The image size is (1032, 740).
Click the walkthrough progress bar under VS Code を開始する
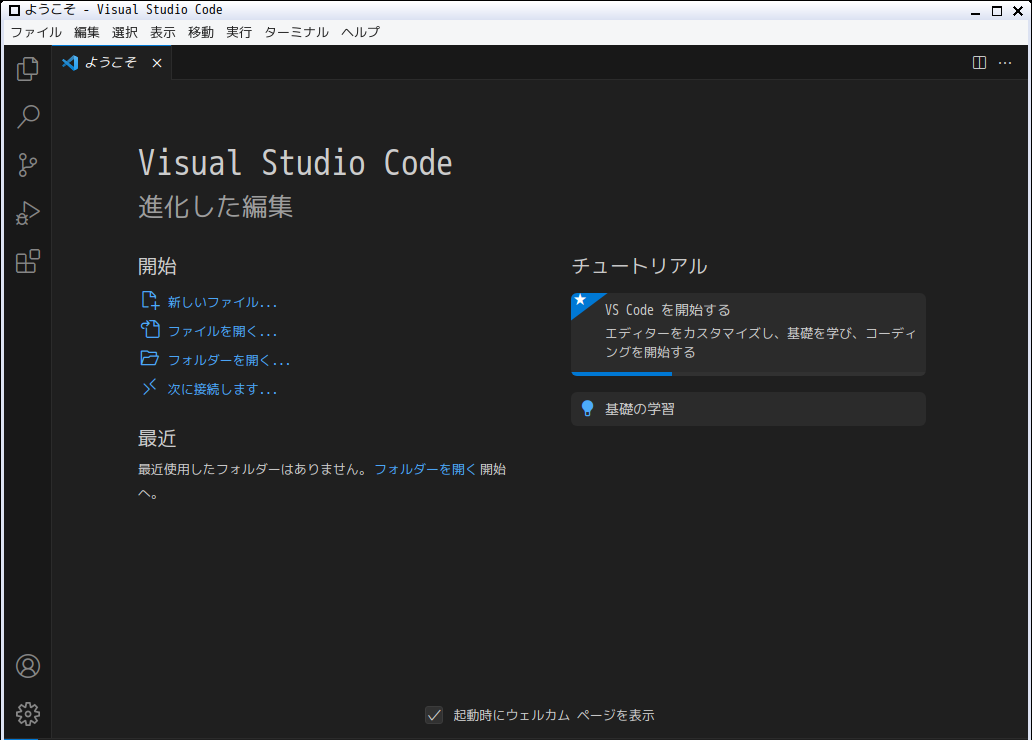(x=748, y=374)
